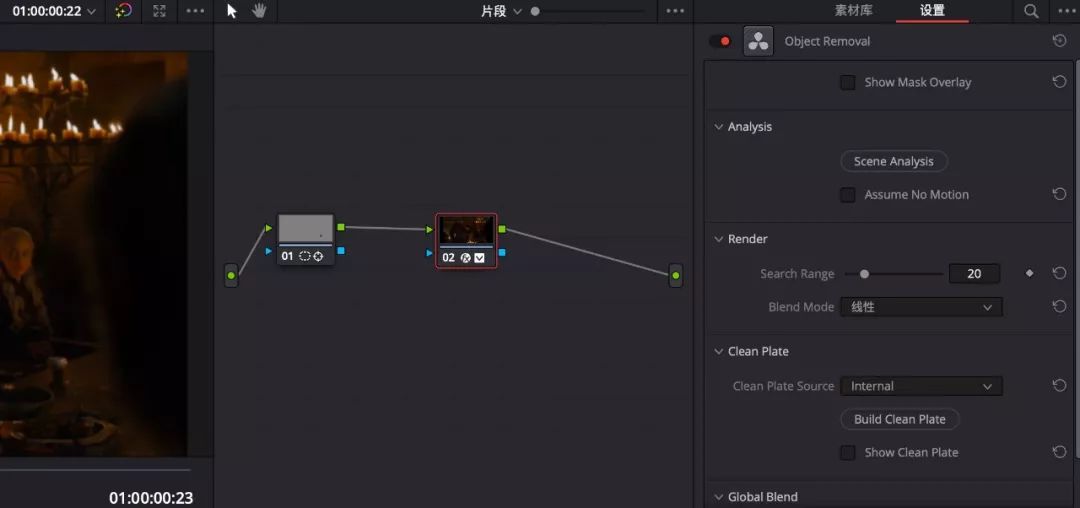Reset the Search Range value
The width and height of the screenshot is (1080, 508).
click(1059, 274)
